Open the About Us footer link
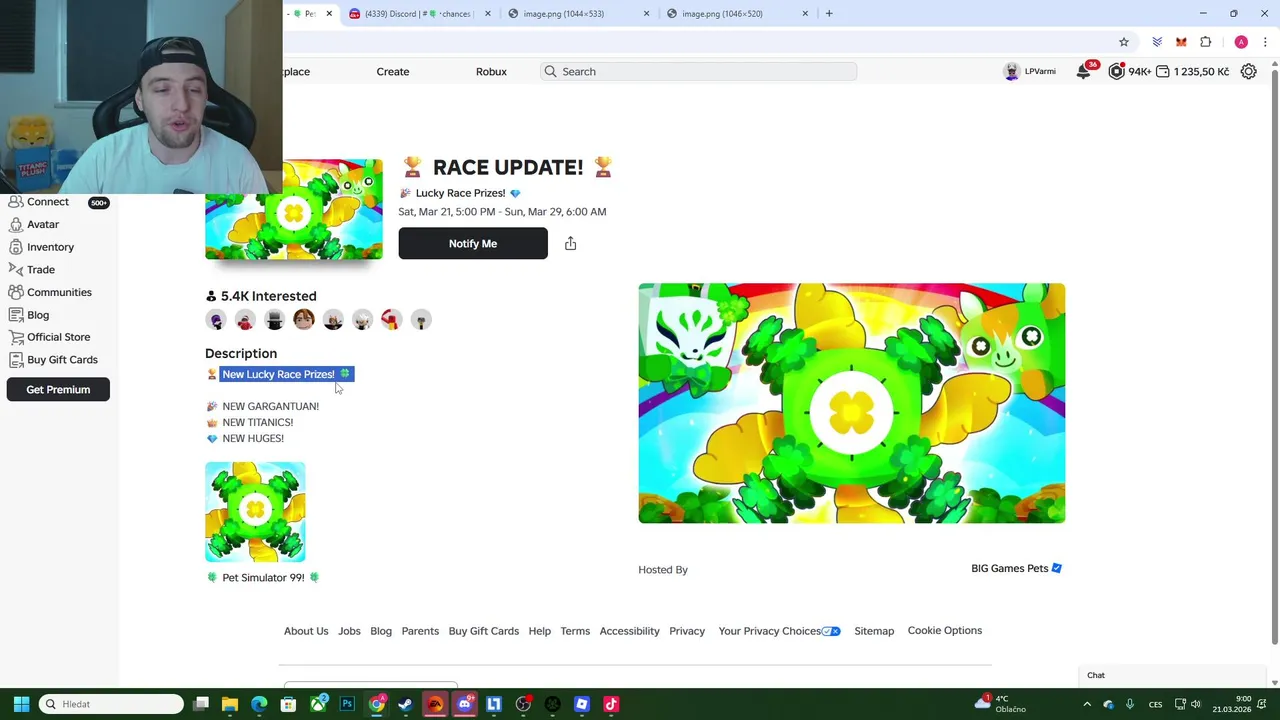Viewport: 1280px width, 720px height. [306, 631]
